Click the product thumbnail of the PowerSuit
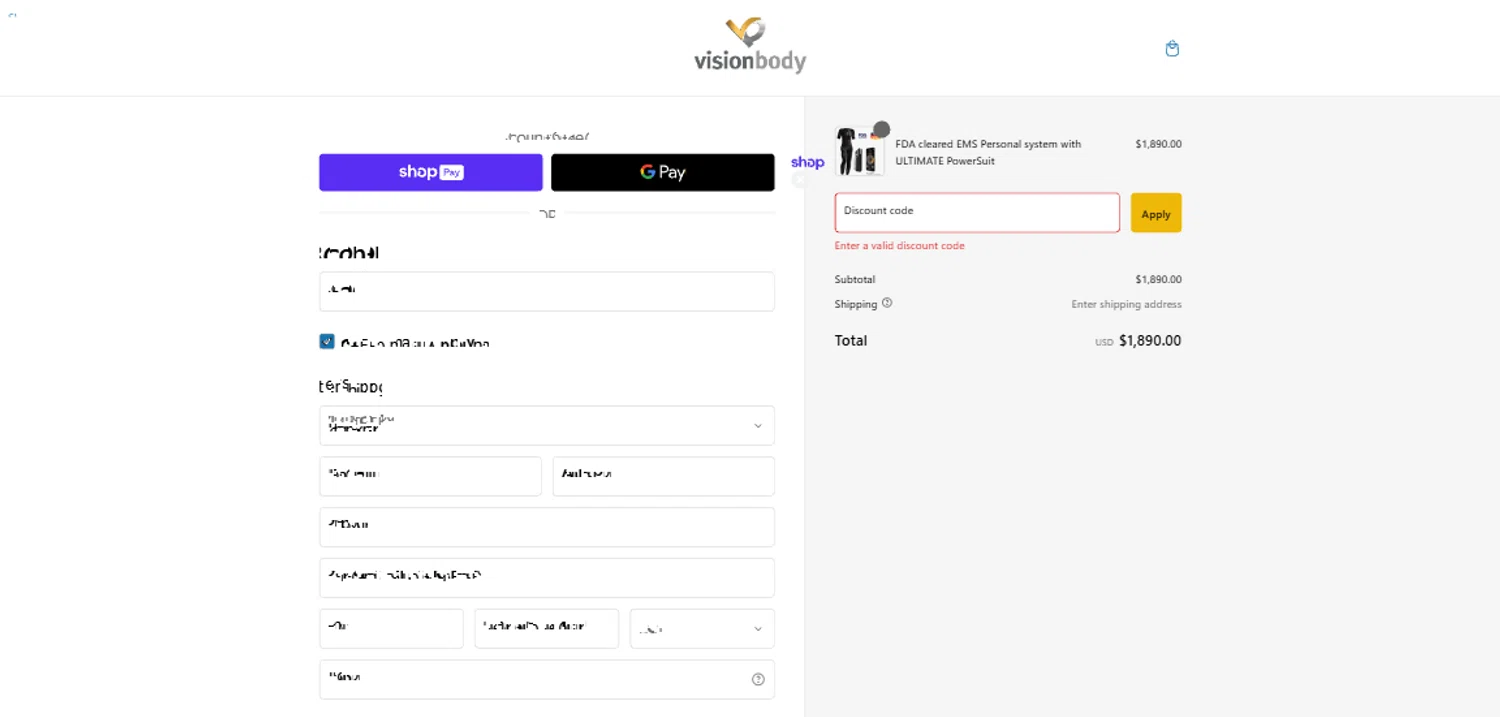Screen dimensions: 1500x717 [x=860, y=151]
